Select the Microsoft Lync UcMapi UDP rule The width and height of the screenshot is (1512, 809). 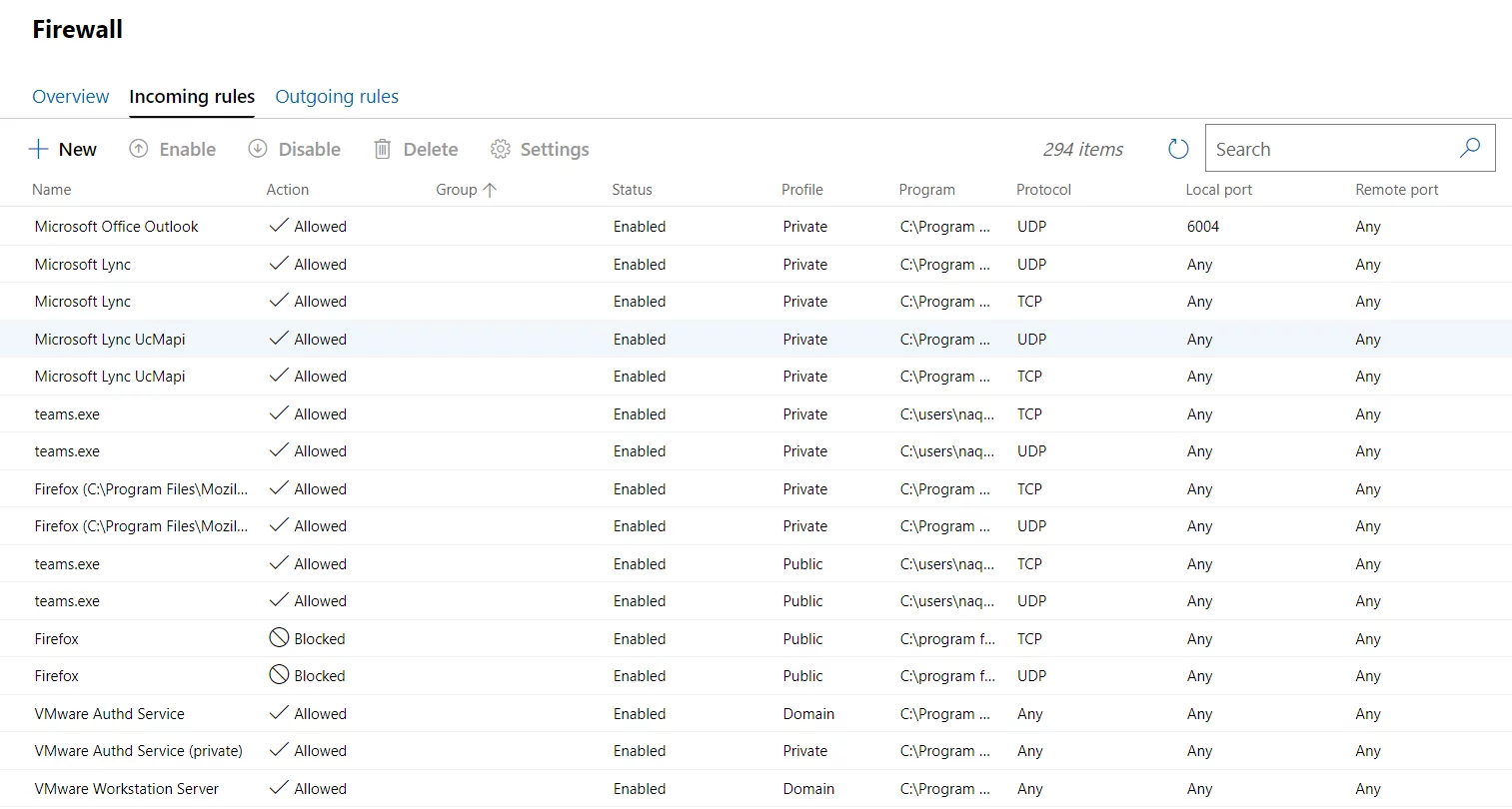pyautogui.click(x=756, y=339)
